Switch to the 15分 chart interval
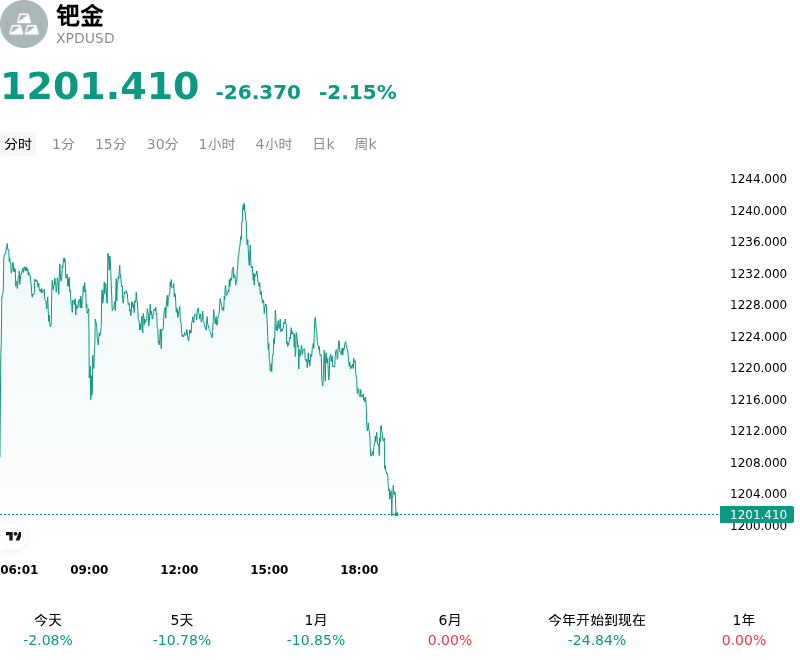 coord(111,144)
